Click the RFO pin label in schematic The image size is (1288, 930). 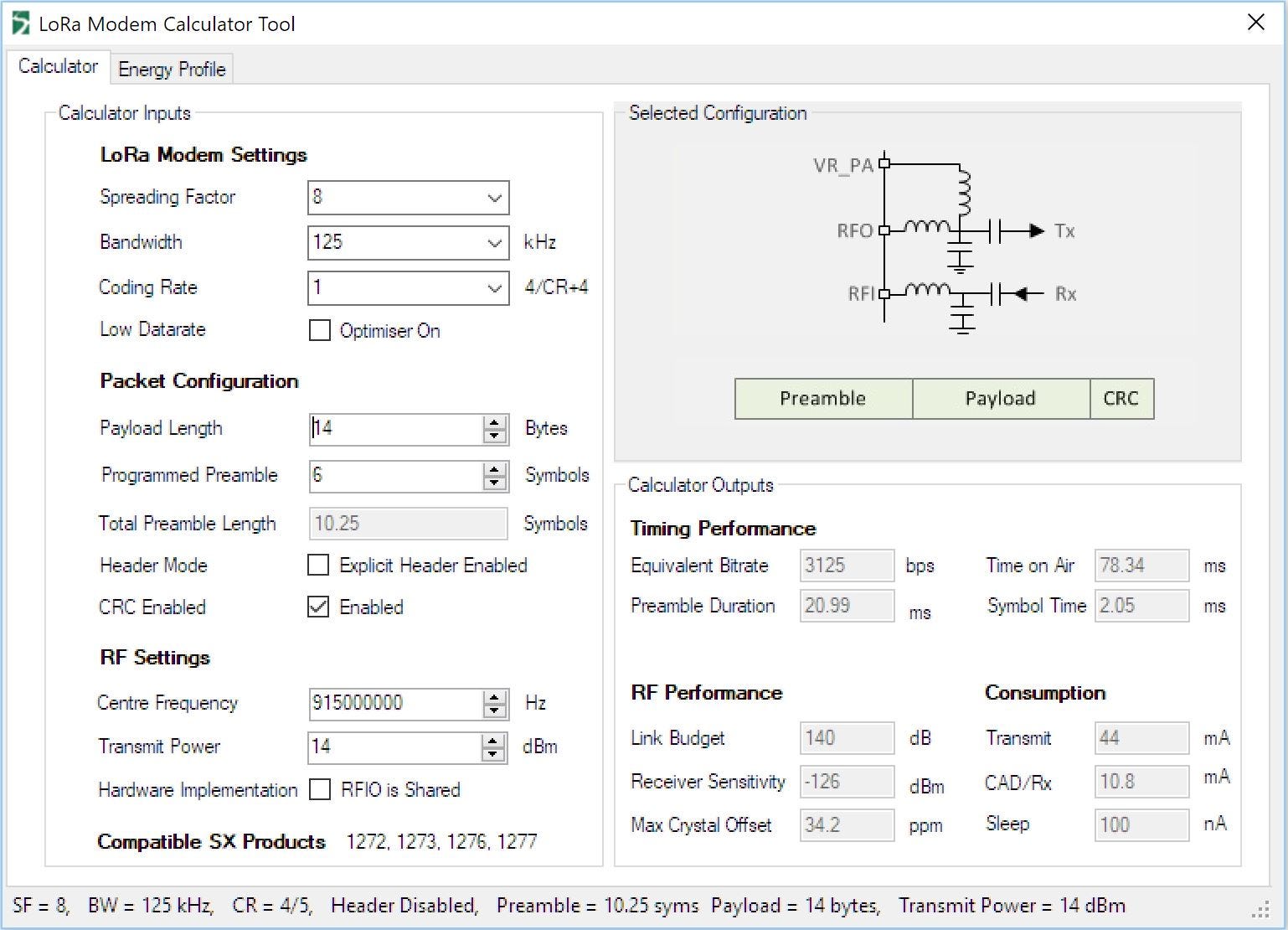pyautogui.click(x=855, y=230)
